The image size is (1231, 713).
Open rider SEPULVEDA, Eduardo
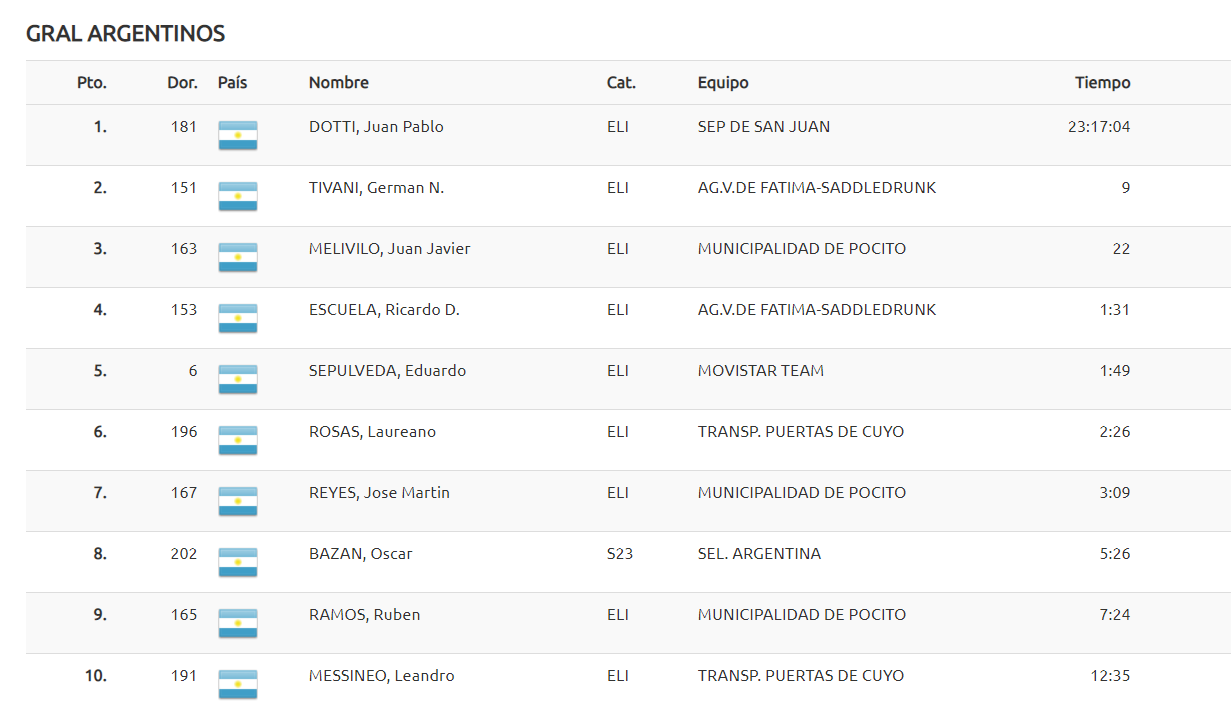(387, 371)
